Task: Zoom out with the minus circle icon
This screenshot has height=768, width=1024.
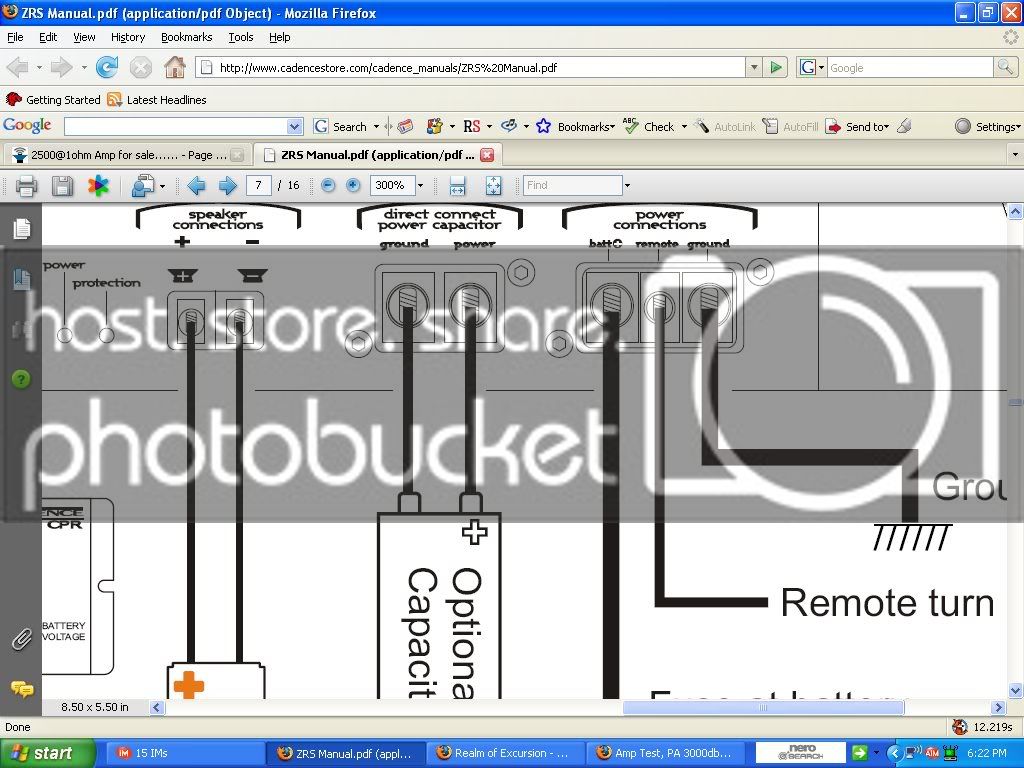Action: click(x=328, y=185)
